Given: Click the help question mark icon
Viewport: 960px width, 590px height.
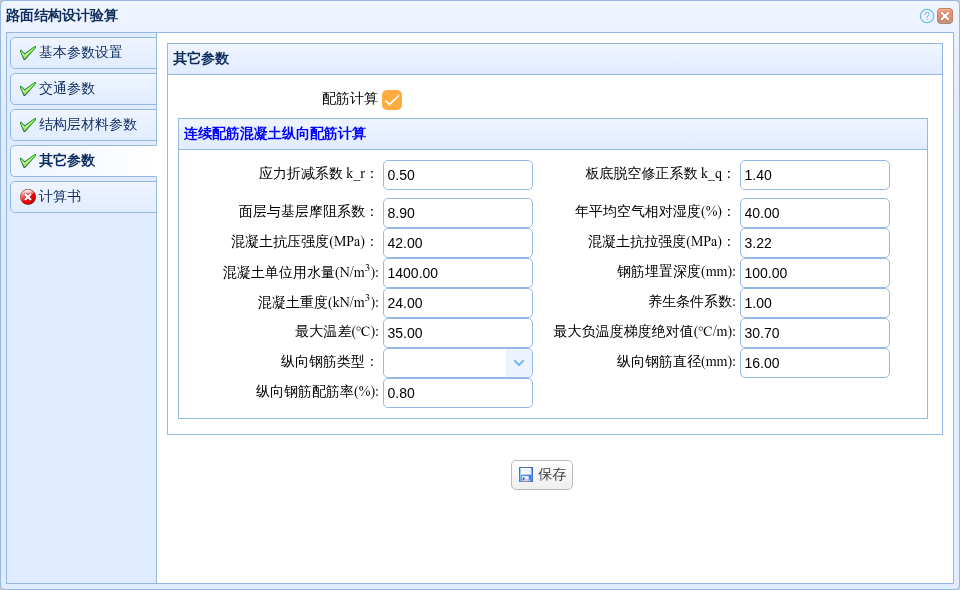Looking at the screenshot, I should pos(926,16).
